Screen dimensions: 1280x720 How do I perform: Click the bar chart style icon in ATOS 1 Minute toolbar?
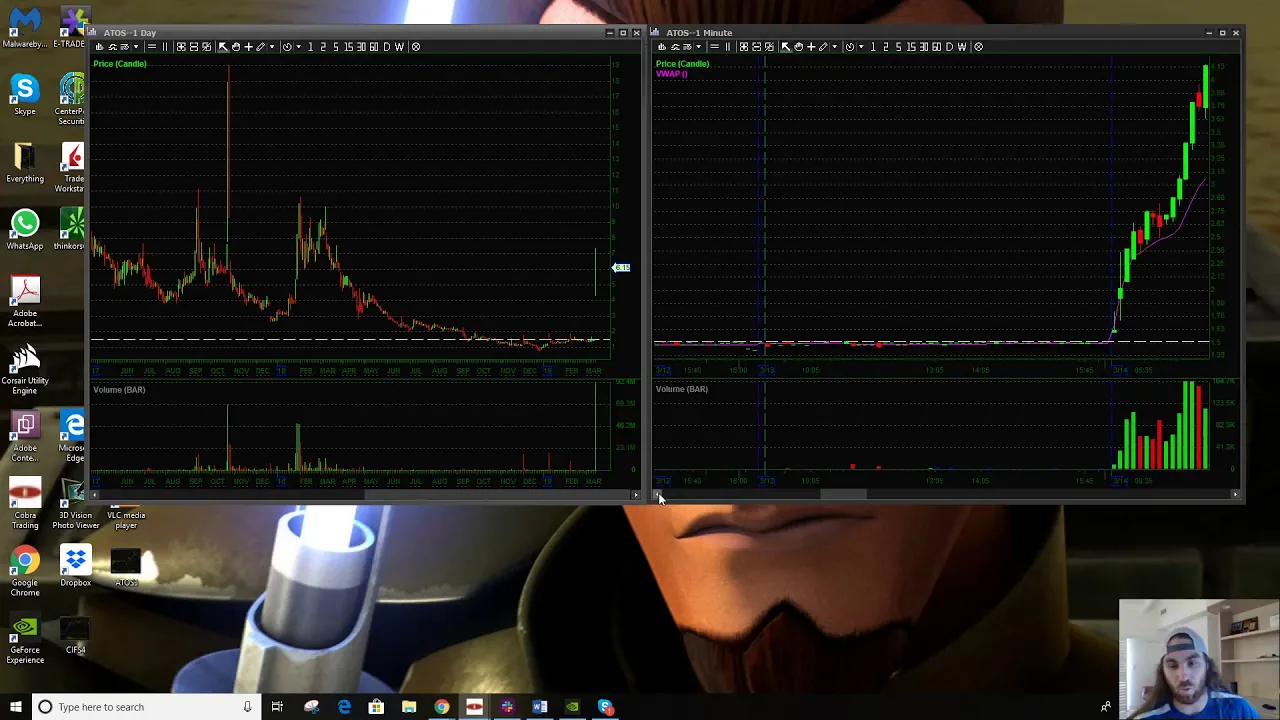(x=662, y=46)
